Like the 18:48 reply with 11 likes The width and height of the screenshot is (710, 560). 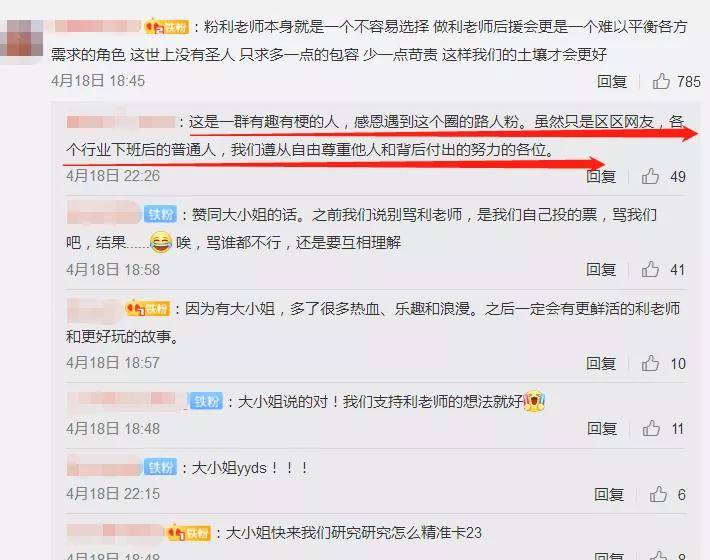point(651,428)
